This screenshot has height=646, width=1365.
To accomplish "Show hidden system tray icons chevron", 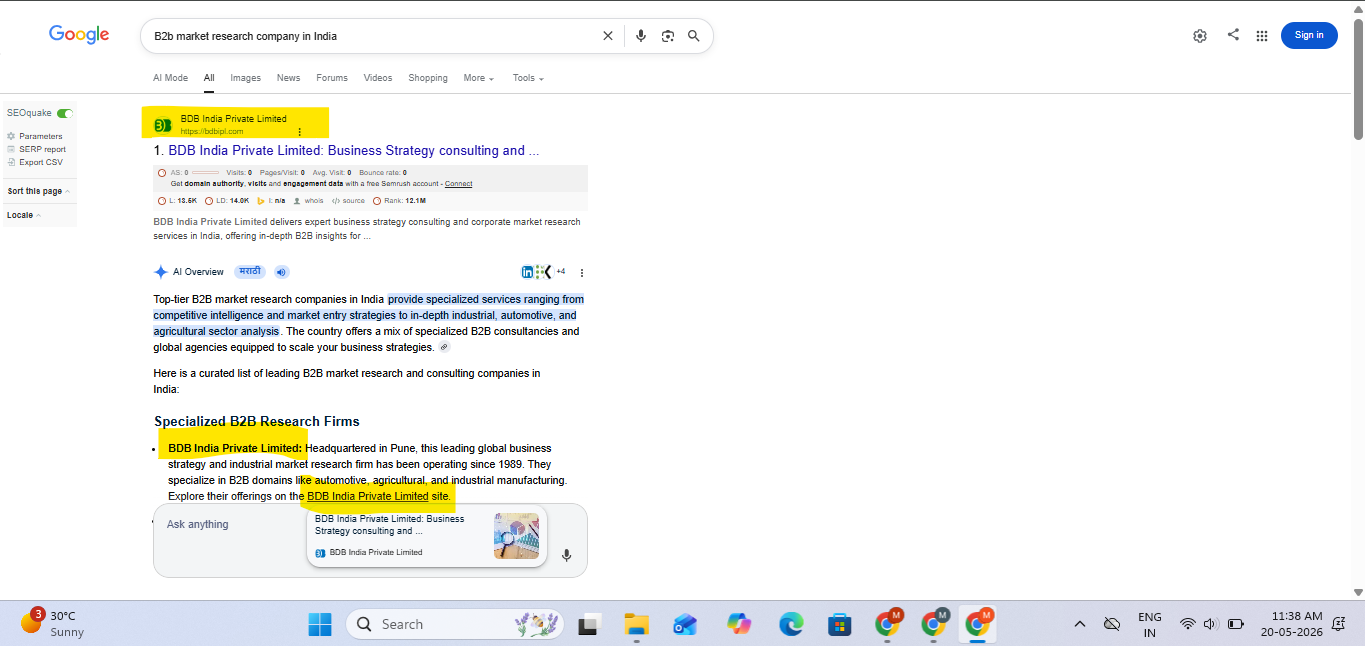I will tap(1080, 624).
